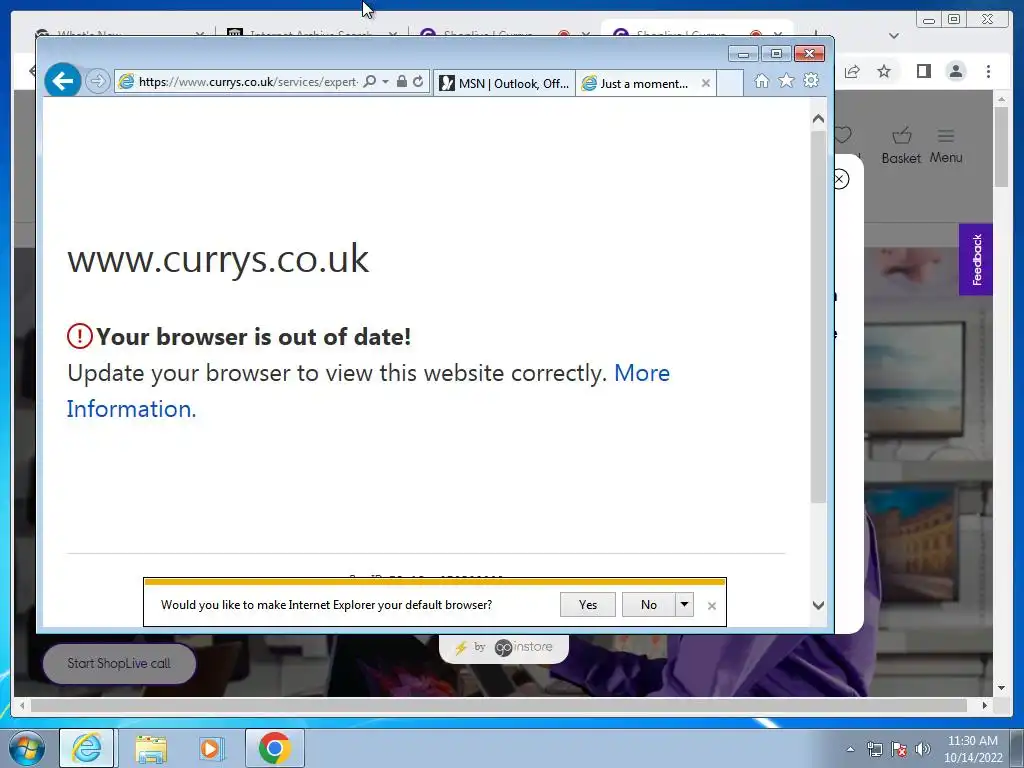Screen dimensions: 1024x768
Task: Open Internet Explorer tools gear
Action: click(811, 80)
